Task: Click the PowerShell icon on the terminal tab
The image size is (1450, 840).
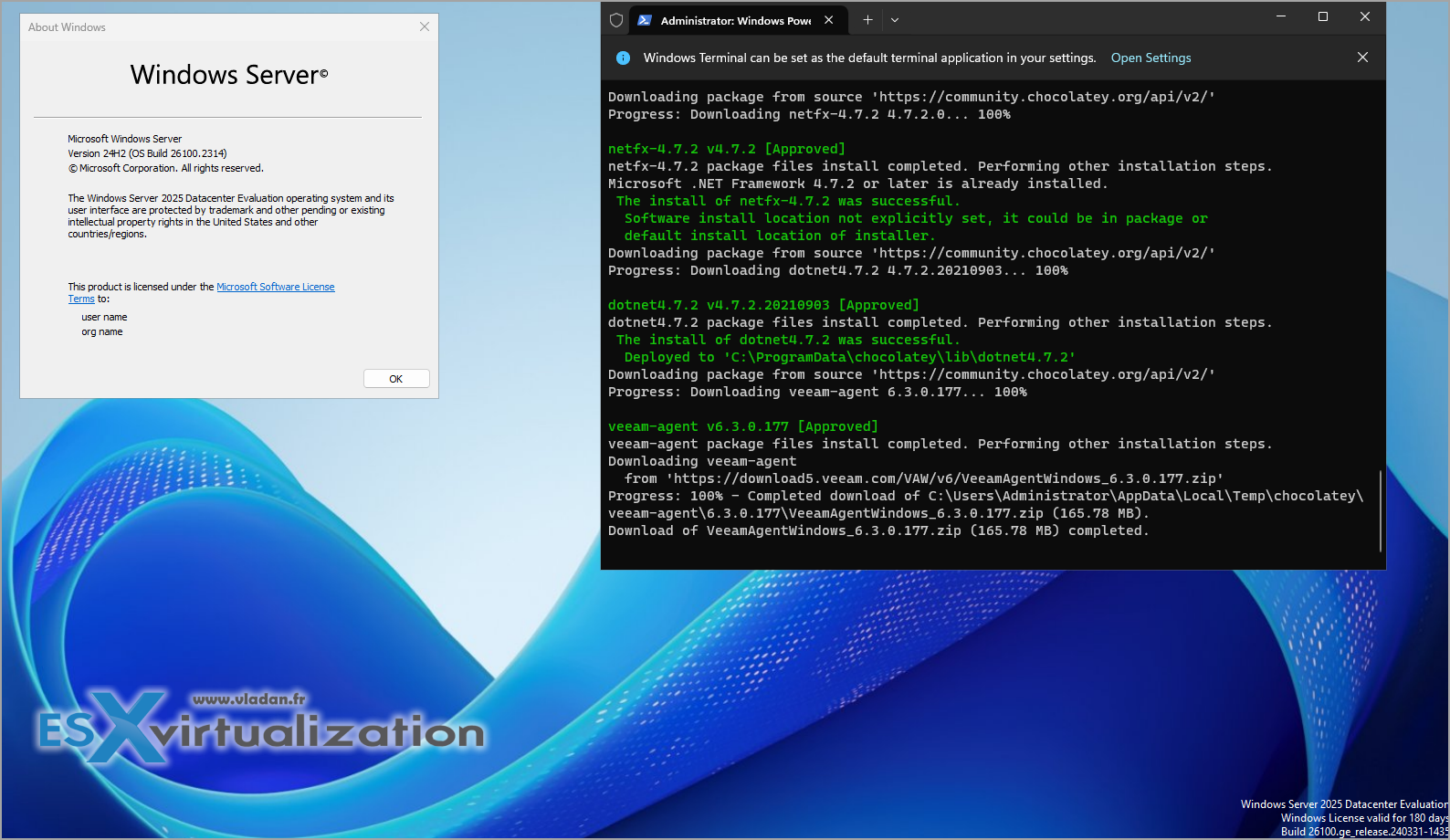Action: (645, 20)
